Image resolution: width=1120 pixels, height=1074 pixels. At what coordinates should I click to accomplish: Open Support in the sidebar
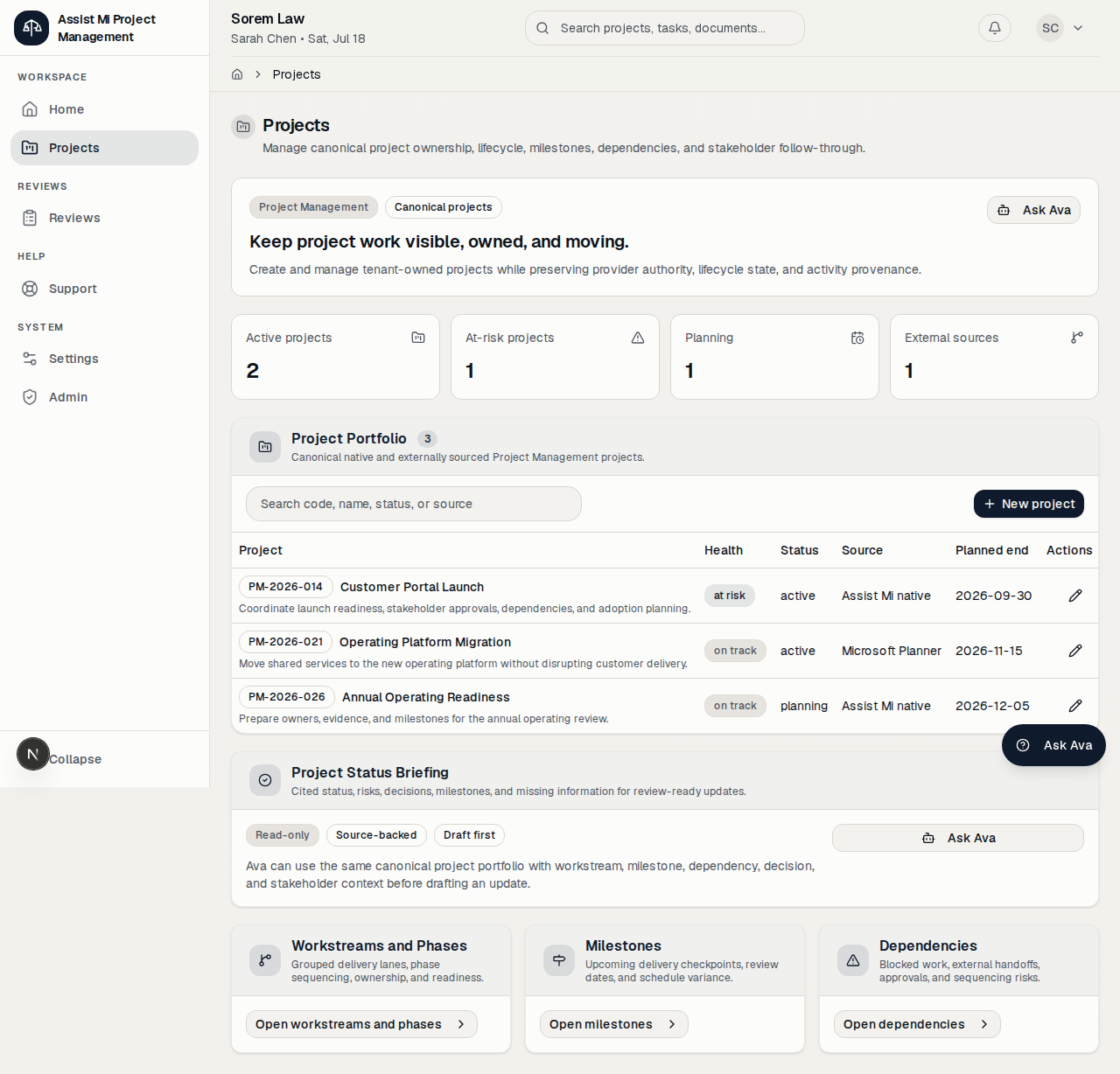pos(104,289)
